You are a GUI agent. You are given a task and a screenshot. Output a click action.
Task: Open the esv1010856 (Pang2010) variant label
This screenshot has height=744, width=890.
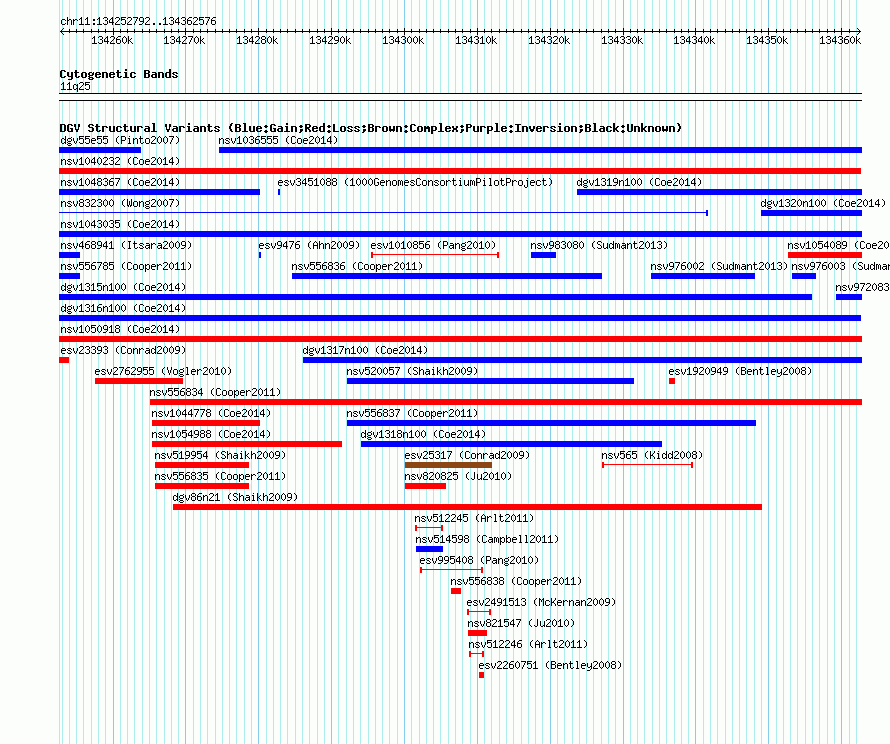point(433,245)
